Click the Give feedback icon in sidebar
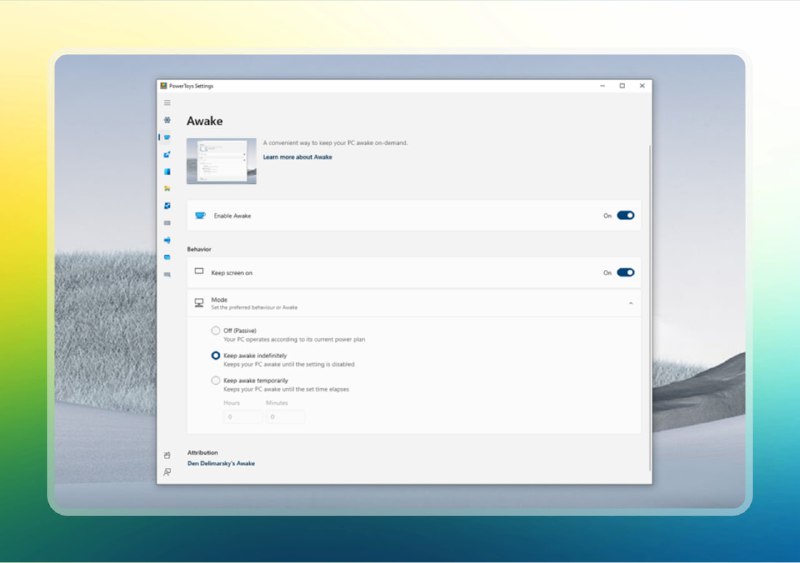The width and height of the screenshot is (800, 563). [x=167, y=472]
